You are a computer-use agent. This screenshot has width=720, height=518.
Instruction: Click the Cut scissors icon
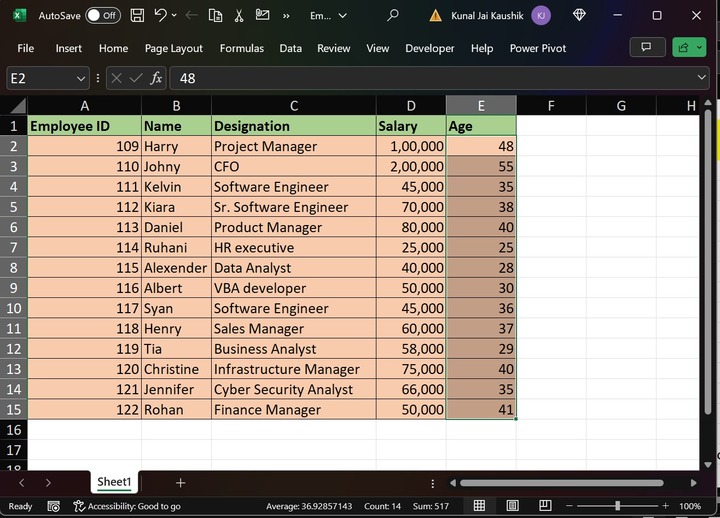[x=238, y=16]
